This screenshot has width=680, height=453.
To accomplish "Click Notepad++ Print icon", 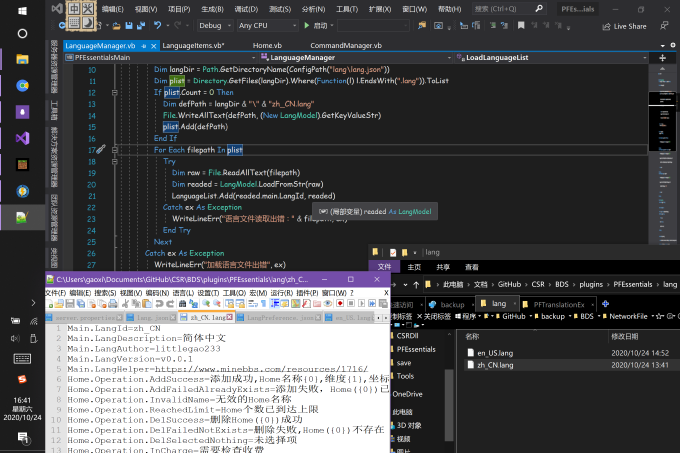I will click(113, 303).
